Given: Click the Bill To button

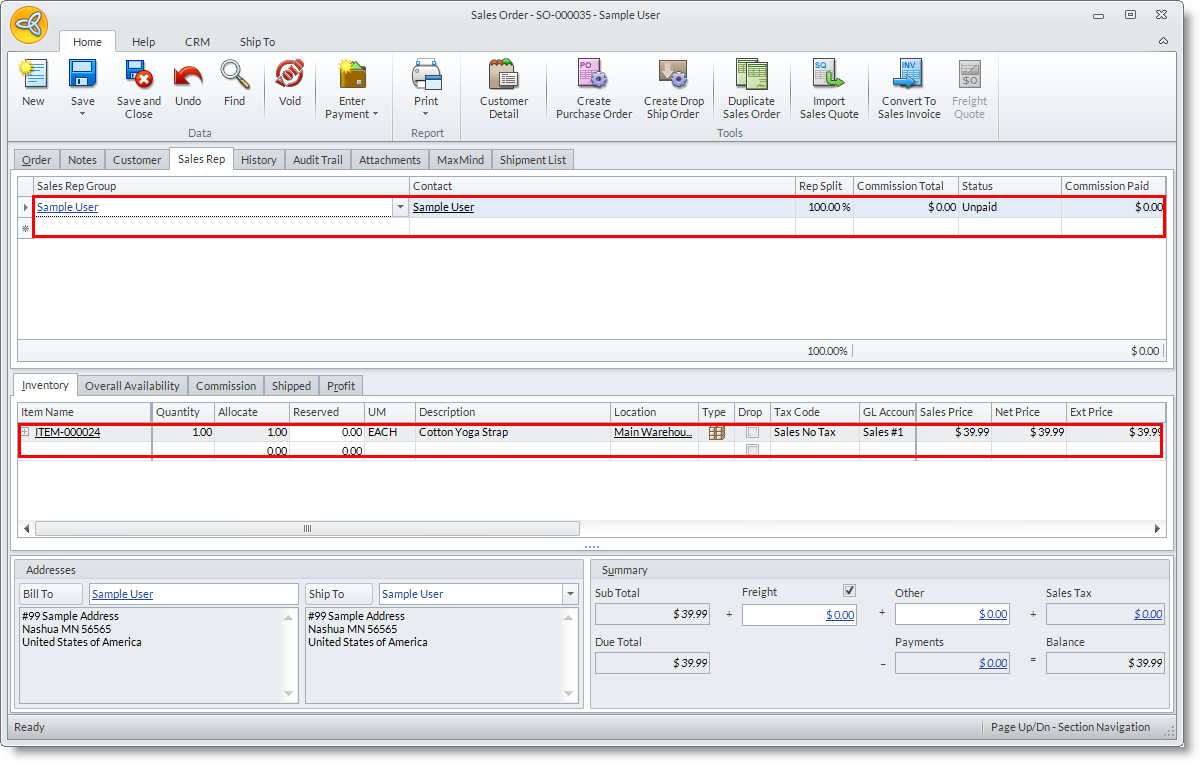Looking at the screenshot, I should 52,594.
